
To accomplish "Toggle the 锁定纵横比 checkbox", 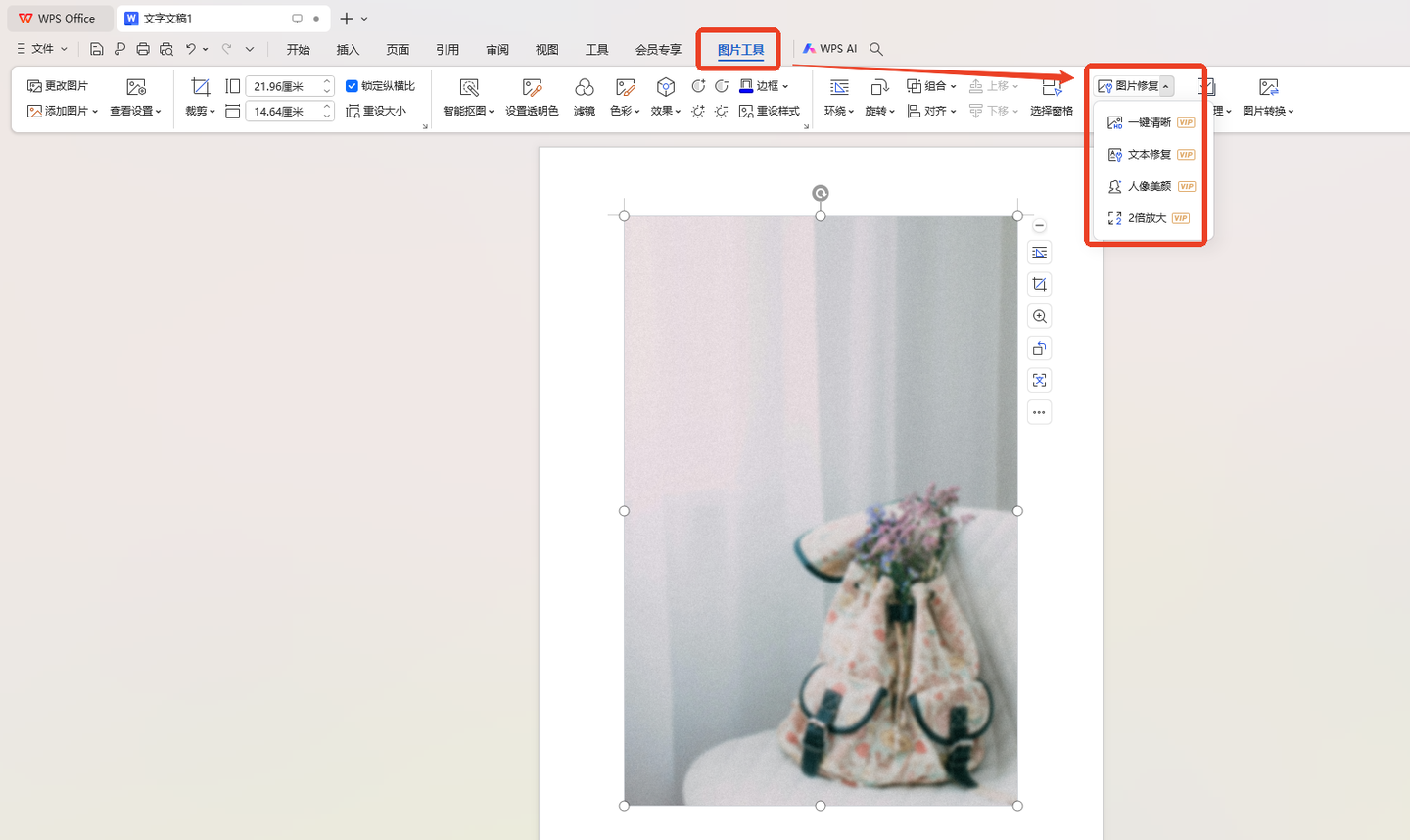I will [352, 86].
